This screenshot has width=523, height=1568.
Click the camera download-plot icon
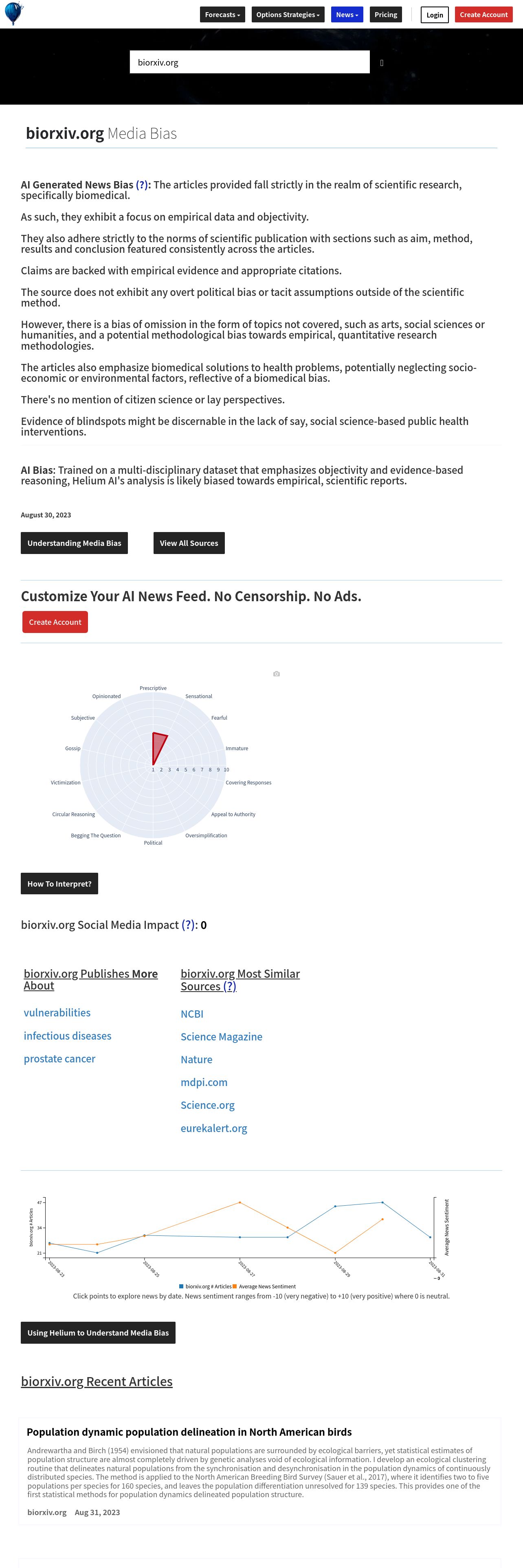click(x=277, y=674)
